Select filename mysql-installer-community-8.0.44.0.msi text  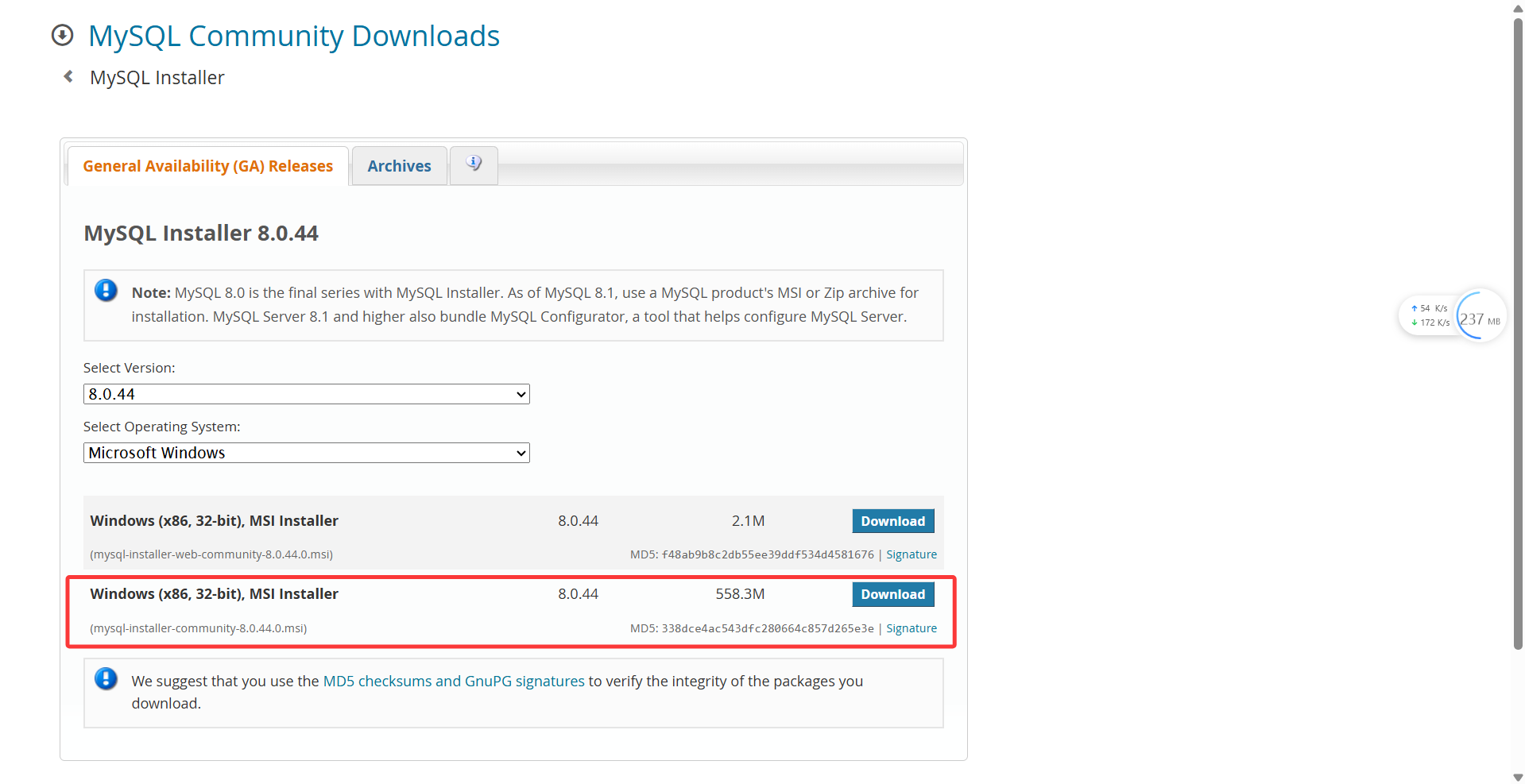[199, 628]
